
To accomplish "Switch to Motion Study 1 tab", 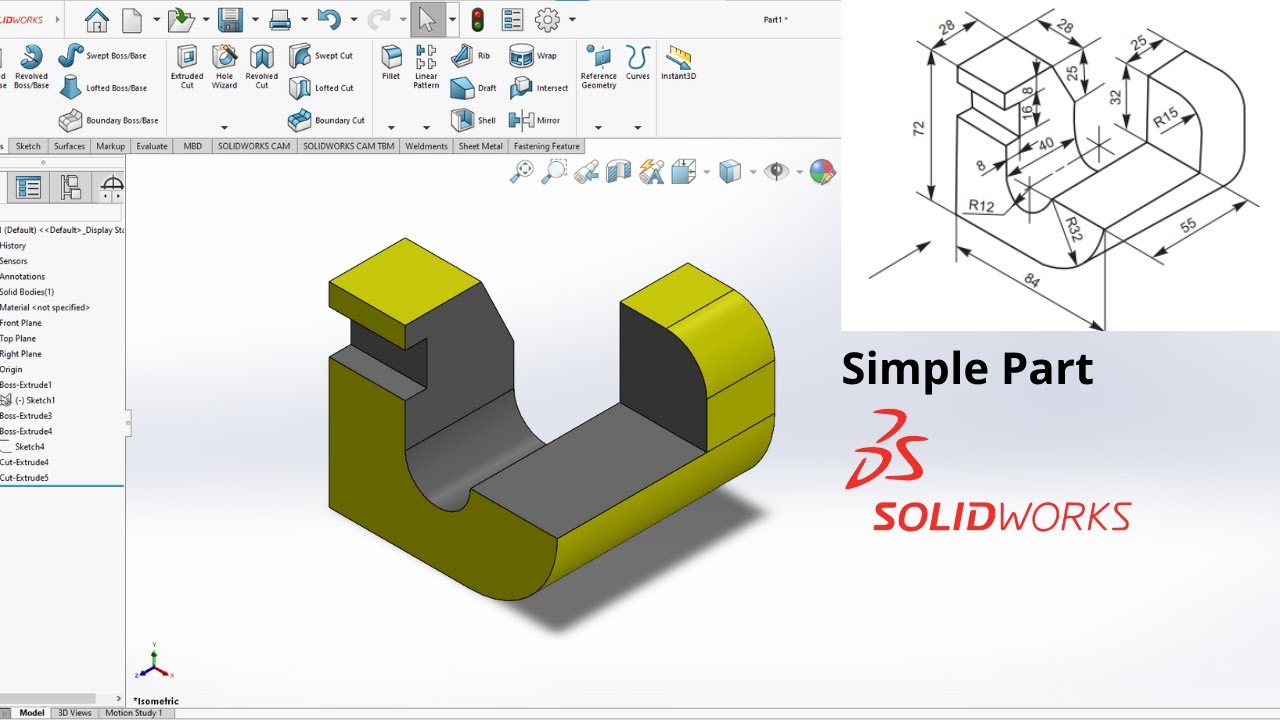I will click(x=134, y=713).
